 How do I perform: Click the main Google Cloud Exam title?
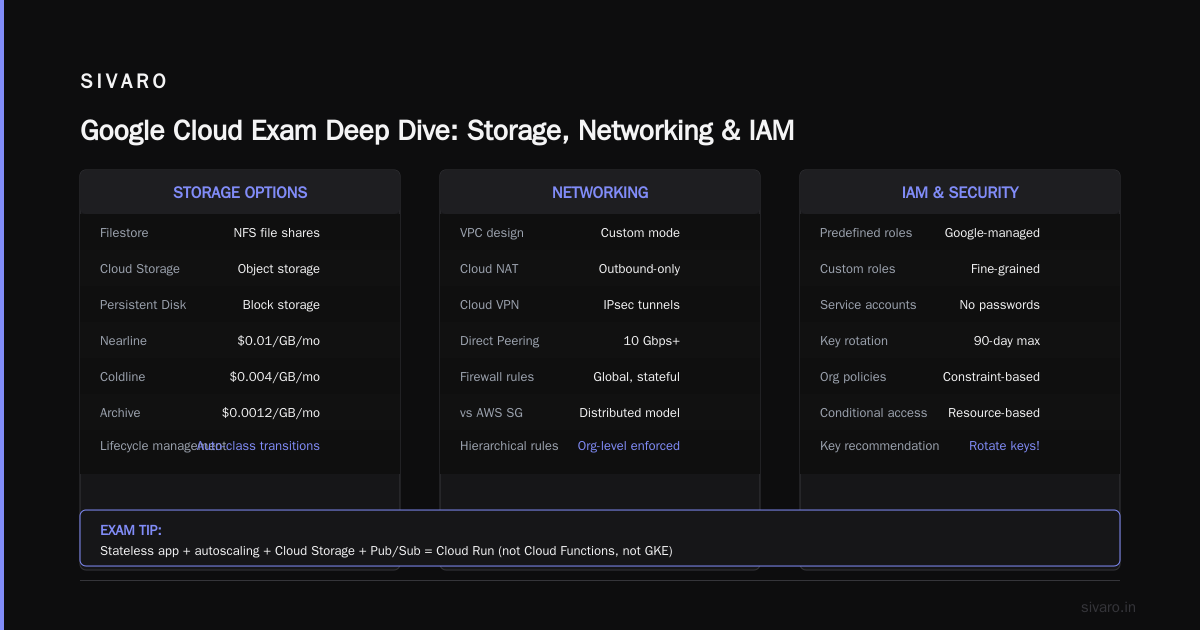click(x=437, y=131)
